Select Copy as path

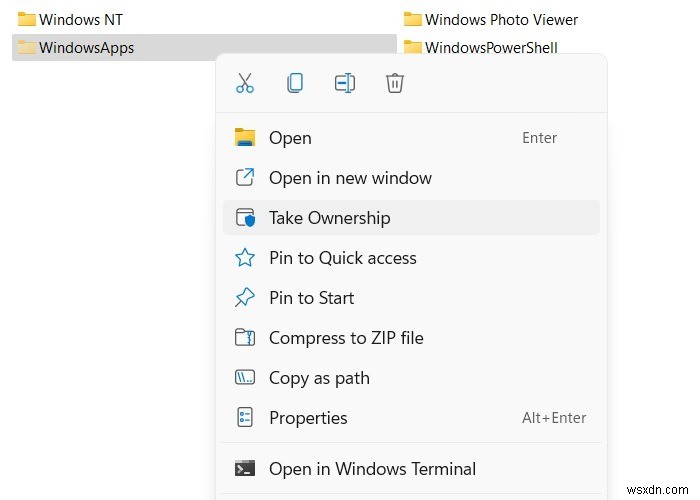coord(411,378)
